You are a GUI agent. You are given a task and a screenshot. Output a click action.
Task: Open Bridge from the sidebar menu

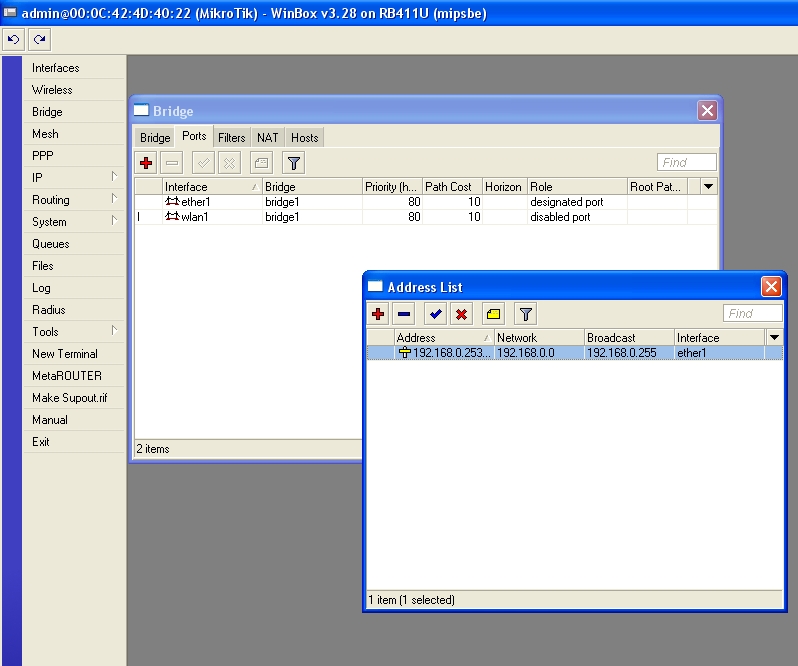(74, 111)
